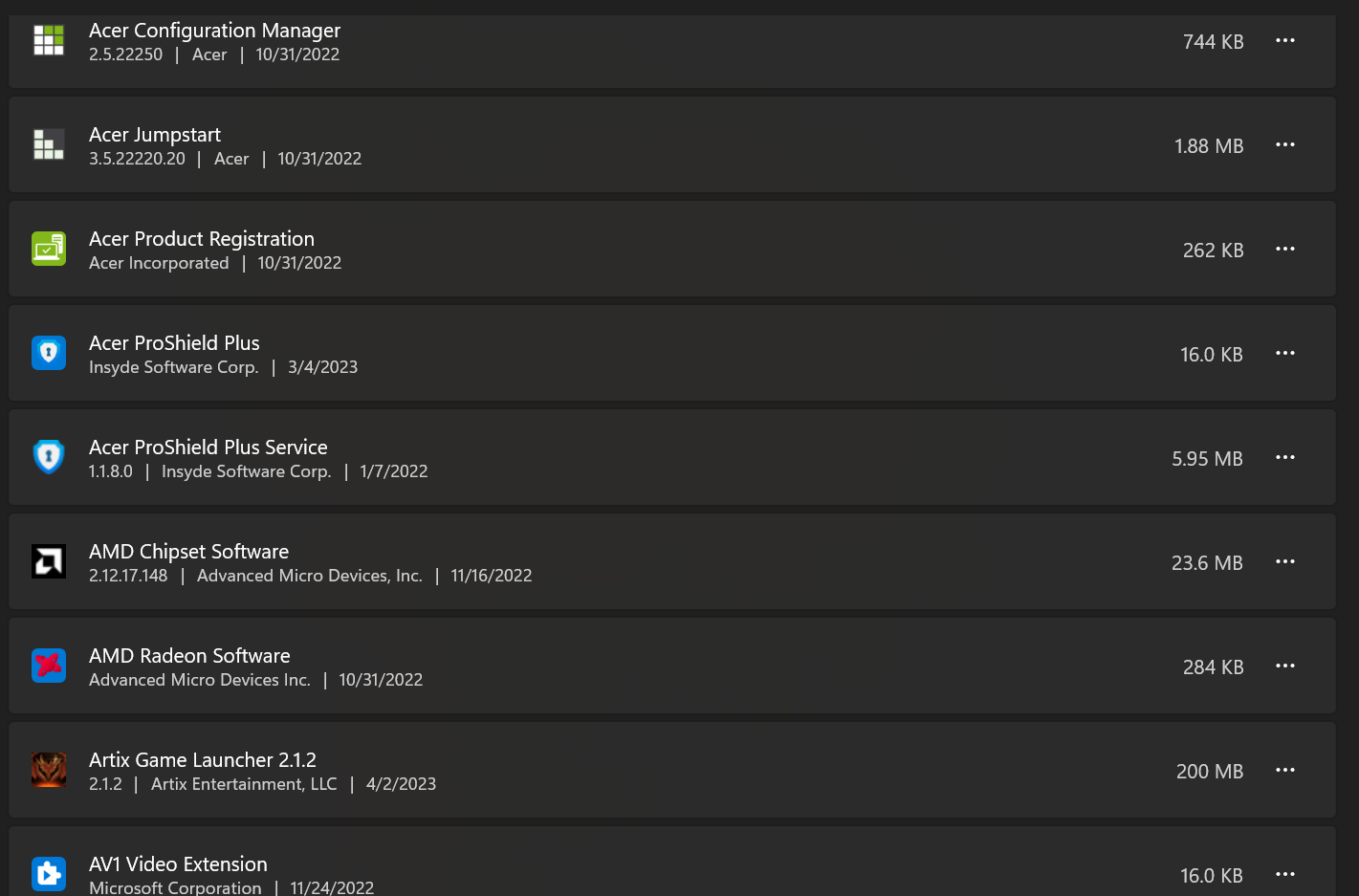Show more options for AMD Radeon Software

coord(1285,666)
